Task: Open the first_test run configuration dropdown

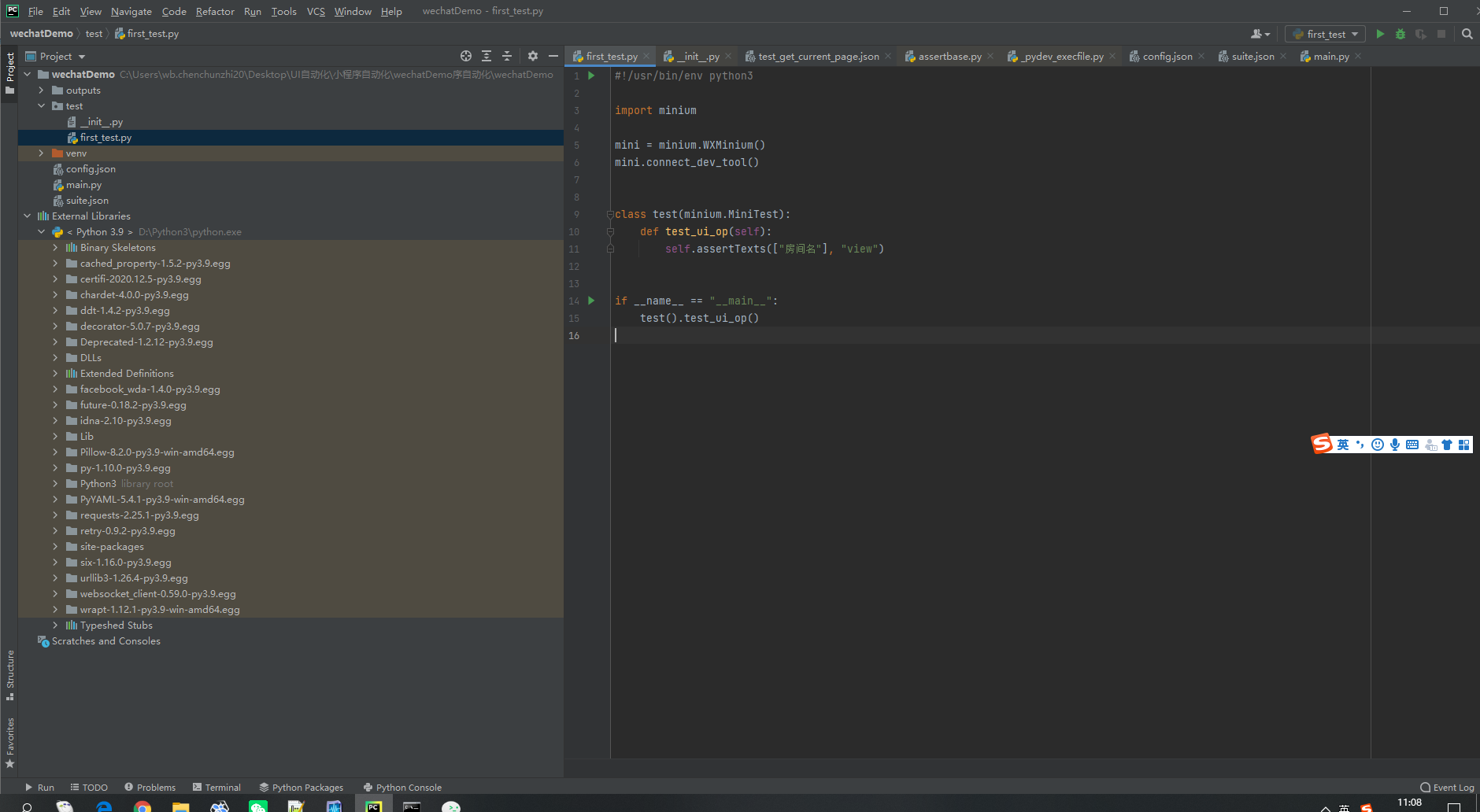Action: point(1326,34)
